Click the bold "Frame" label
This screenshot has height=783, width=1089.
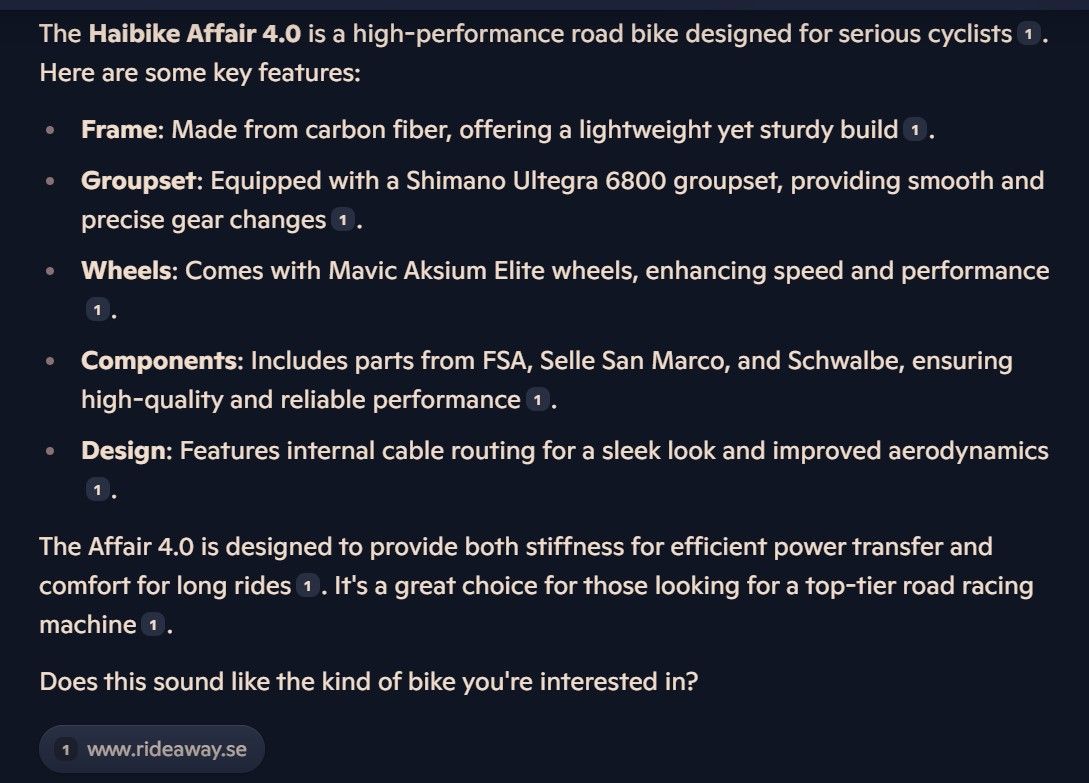[119, 130]
